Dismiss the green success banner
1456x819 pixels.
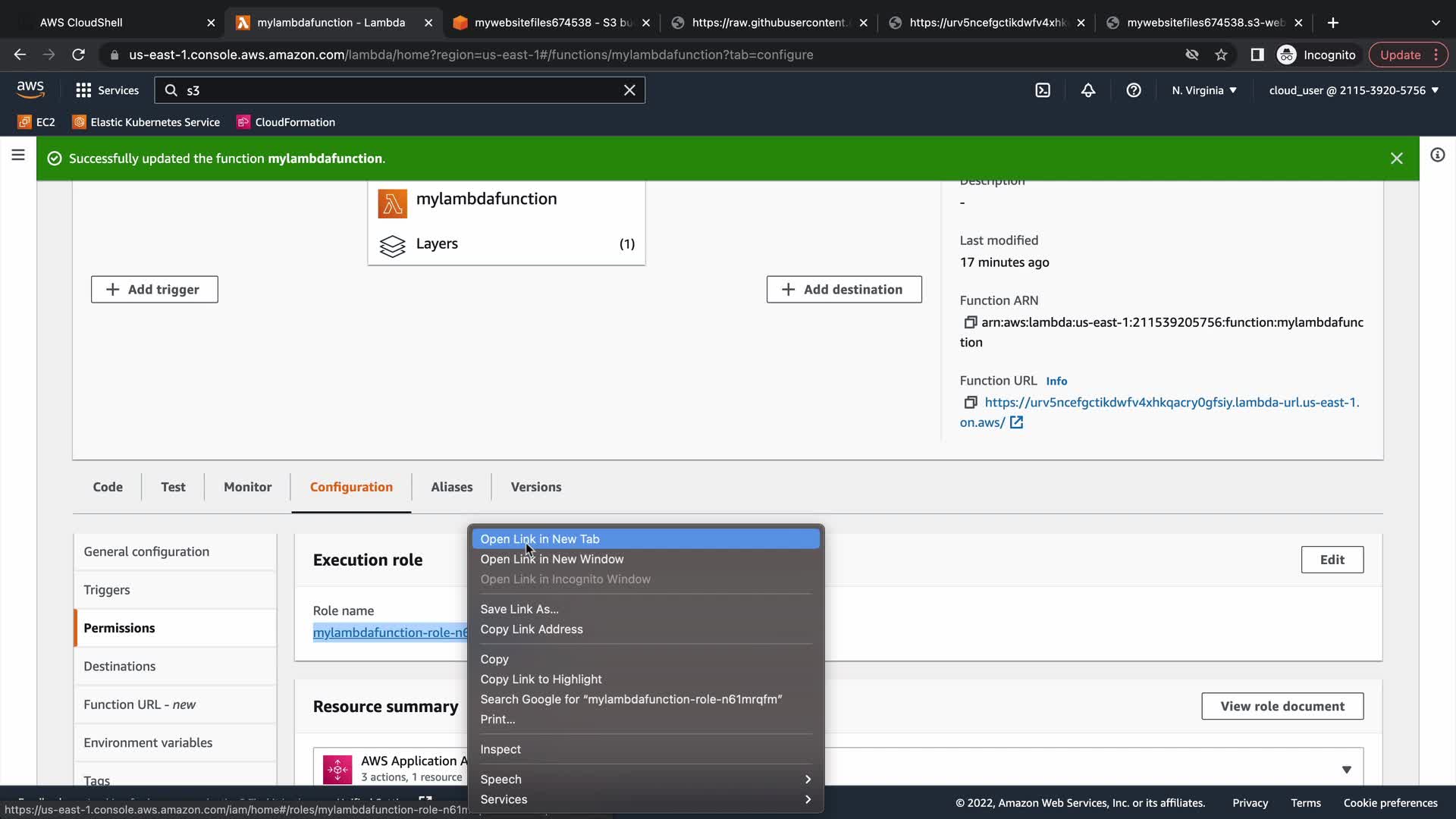click(x=1396, y=158)
